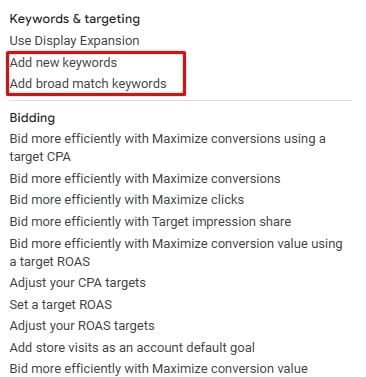
Task: Click Keywords & targeting section header
Action: coord(75,19)
